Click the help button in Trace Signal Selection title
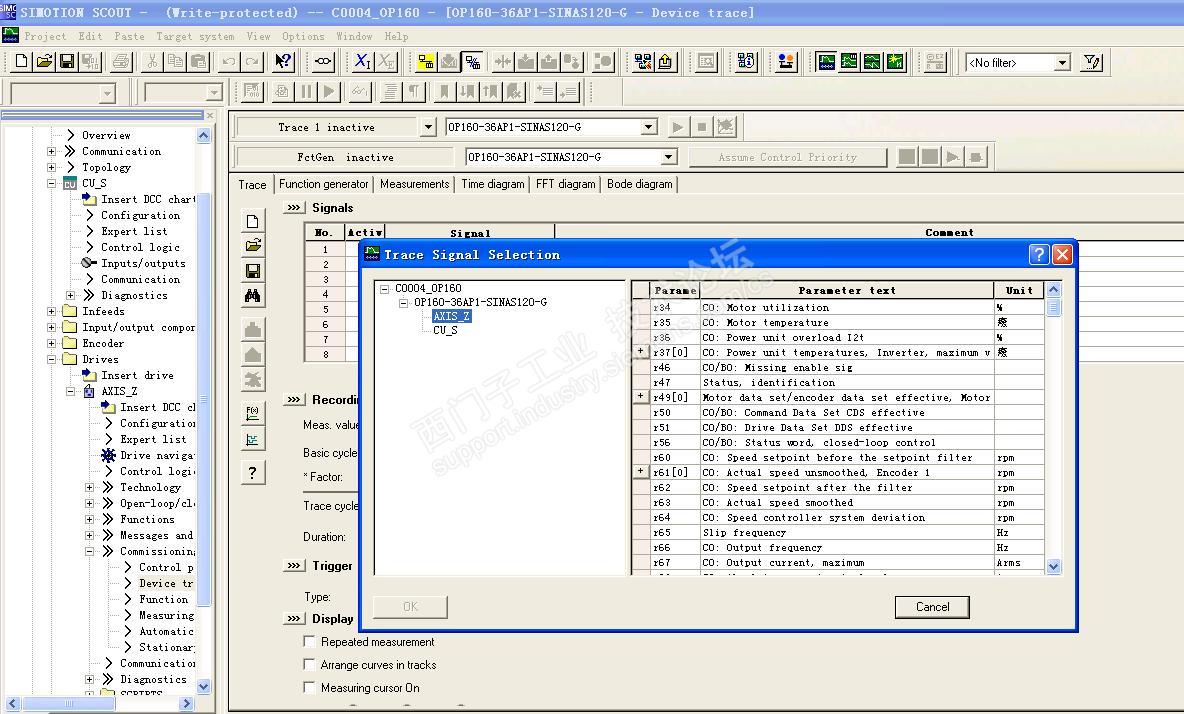1184x714 pixels. click(x=1039, y=254)
